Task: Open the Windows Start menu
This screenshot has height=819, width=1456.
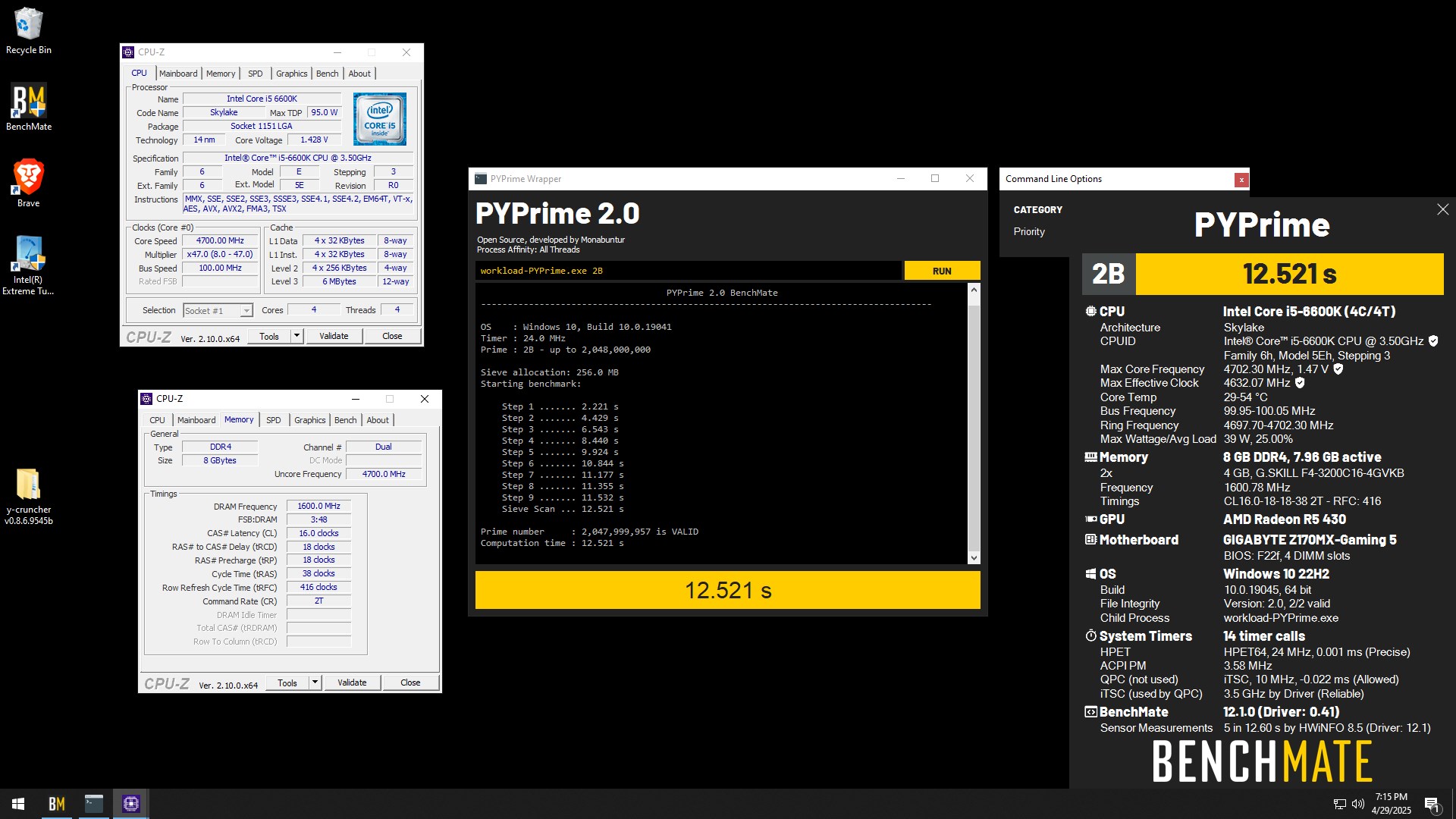Action: tap(18, 804)
